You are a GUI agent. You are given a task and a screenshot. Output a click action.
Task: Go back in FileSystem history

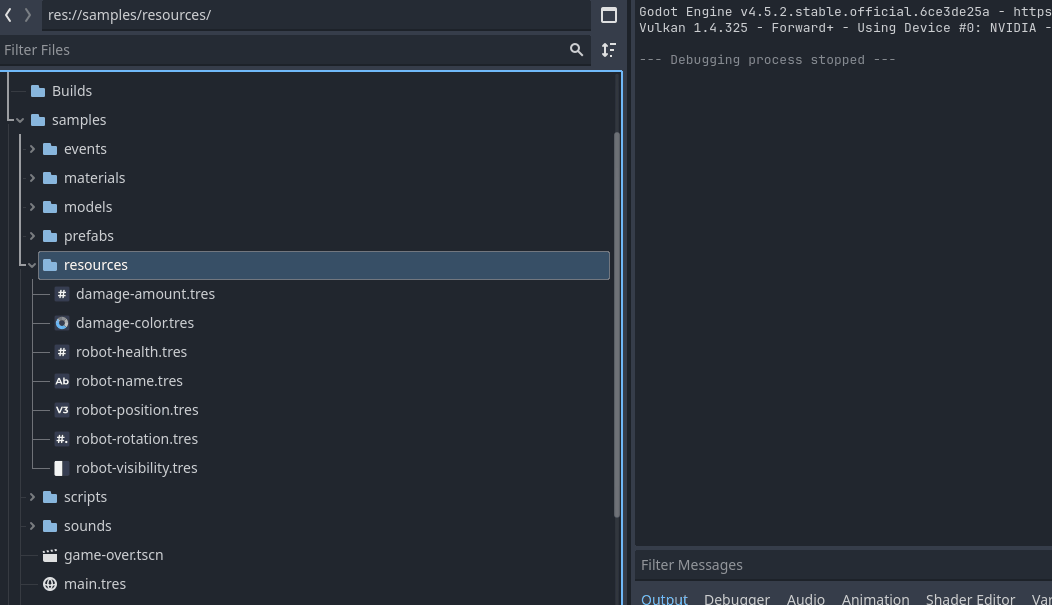[8, 14]
